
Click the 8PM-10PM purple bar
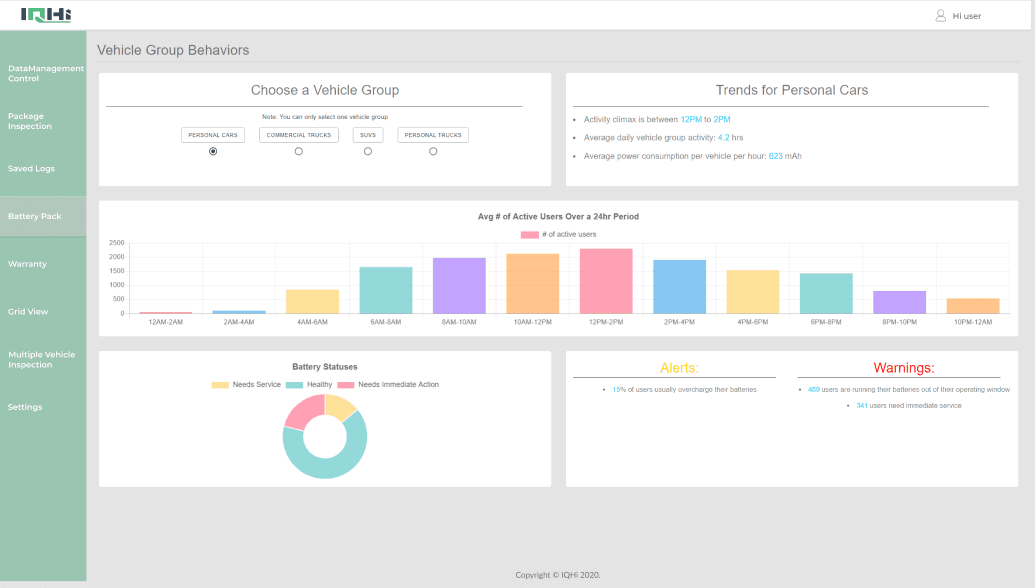(x=900, y=302)
